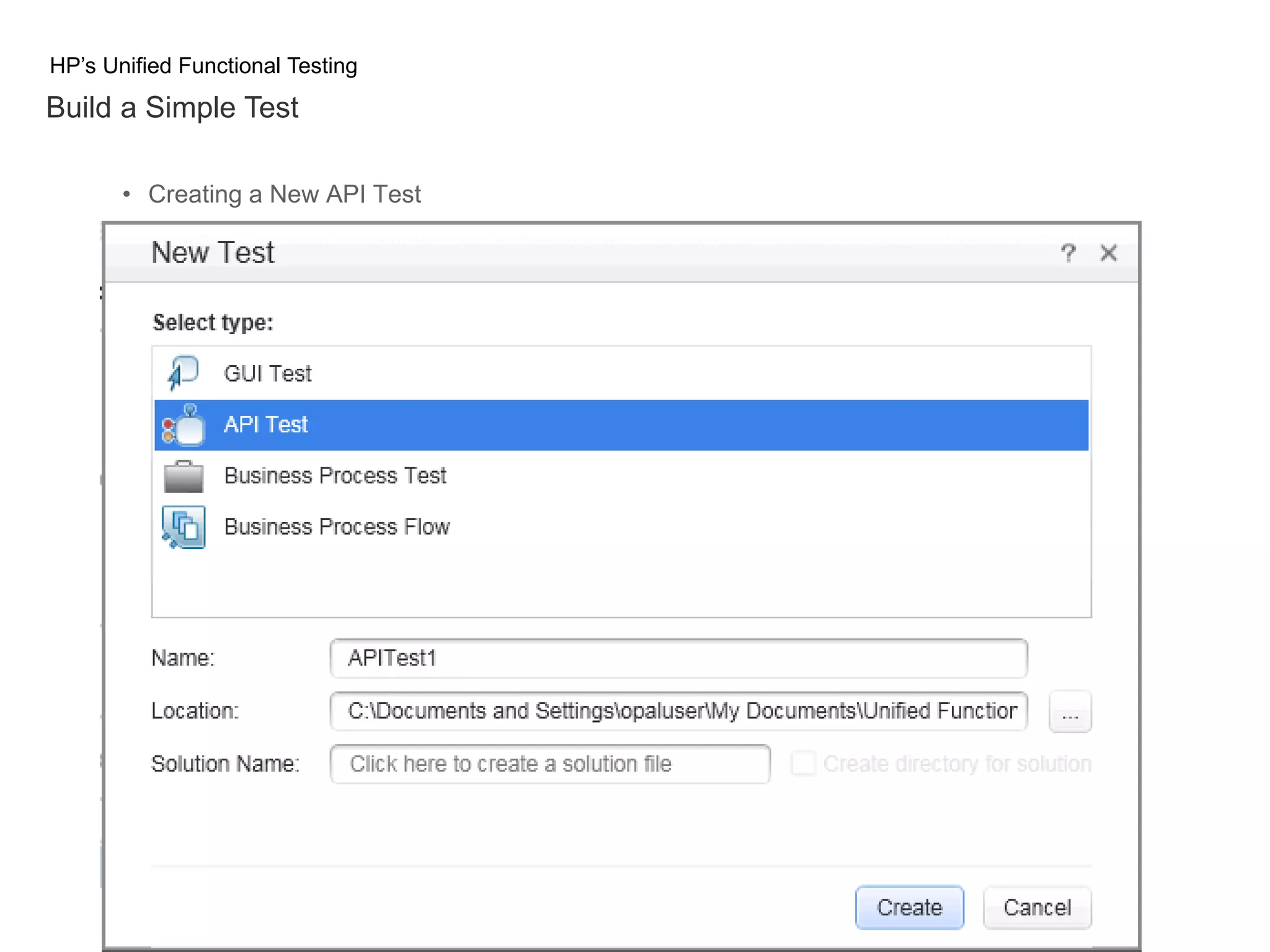This screenshot has height=952, width=1270.
Task: Click the Create button
Action: pyautogui.click(x=909, y=907)
